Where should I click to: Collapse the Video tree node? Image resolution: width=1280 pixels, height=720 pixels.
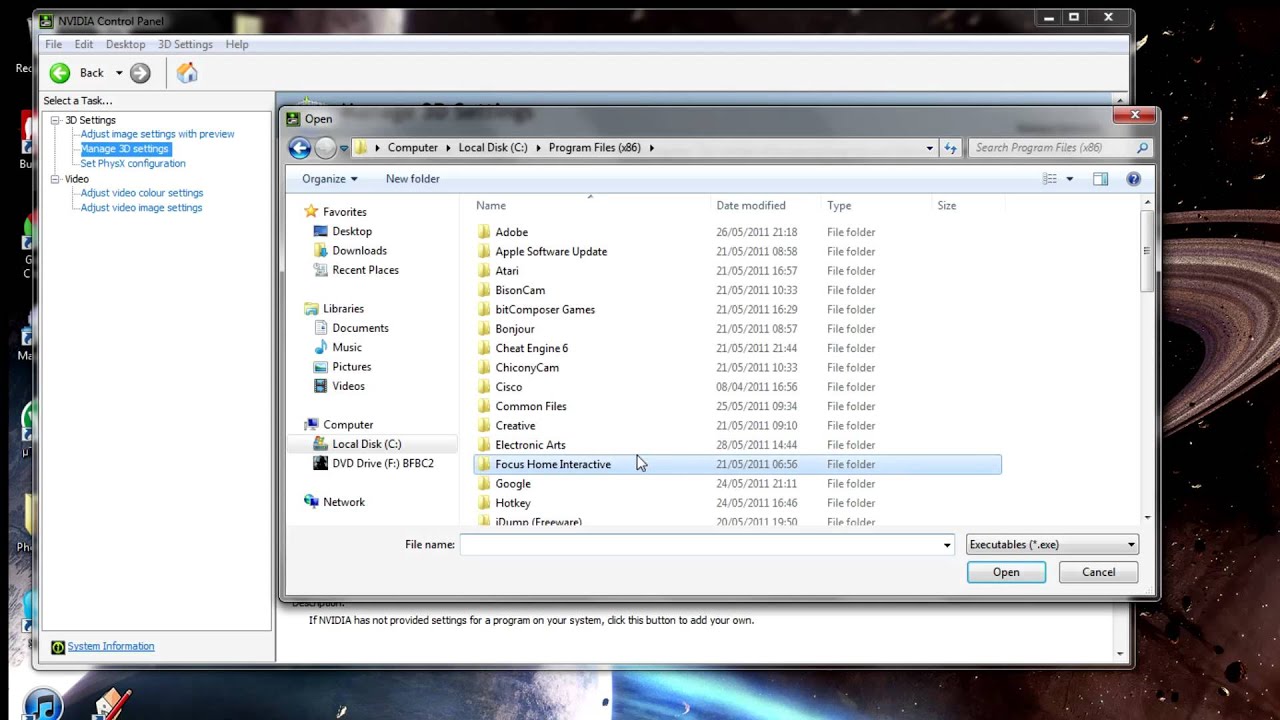pos(56,179)
